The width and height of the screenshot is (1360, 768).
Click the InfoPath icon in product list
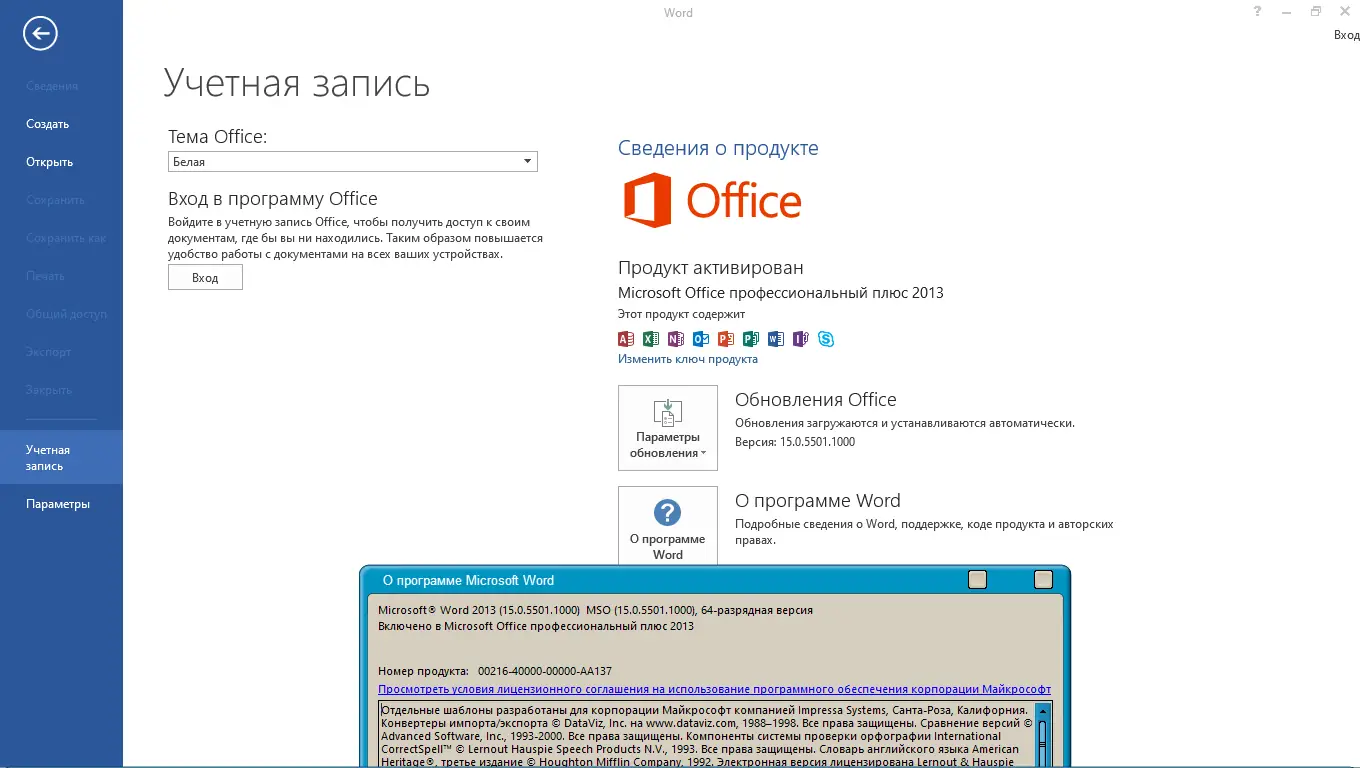[x=801, y=339]
